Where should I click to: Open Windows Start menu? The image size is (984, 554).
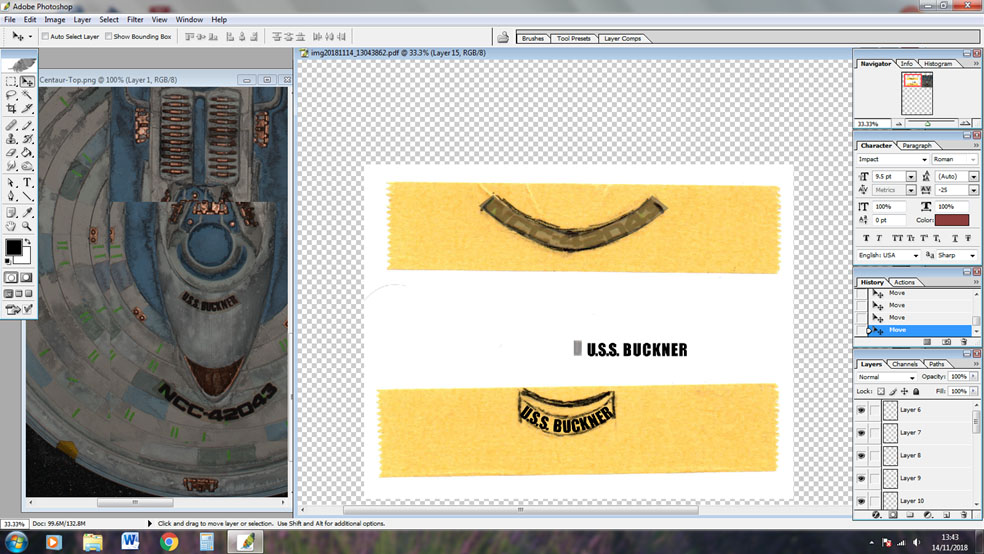click(x=16, y=541)
